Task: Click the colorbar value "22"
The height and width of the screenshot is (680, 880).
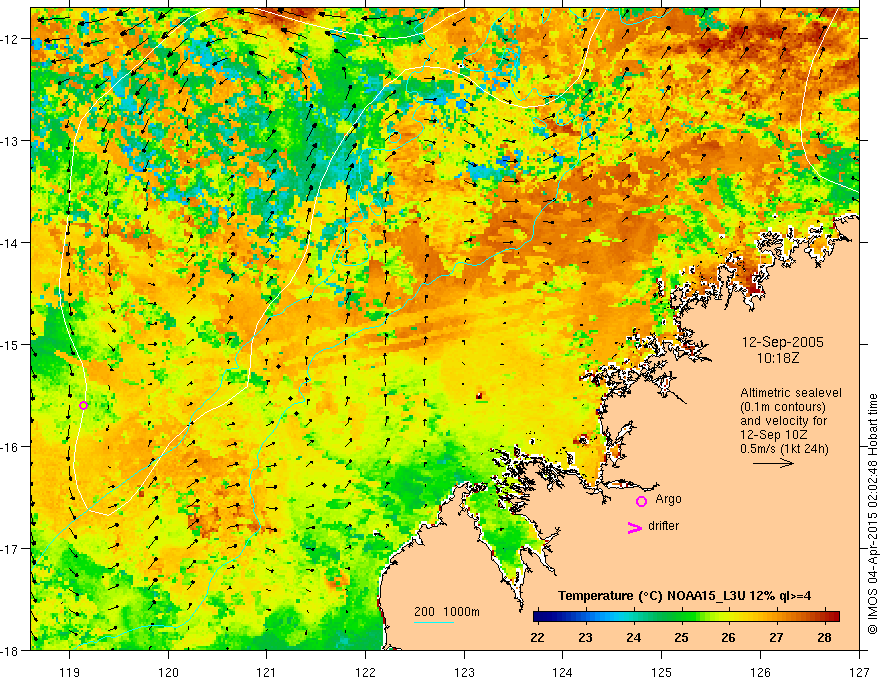Action: point(538,637)
